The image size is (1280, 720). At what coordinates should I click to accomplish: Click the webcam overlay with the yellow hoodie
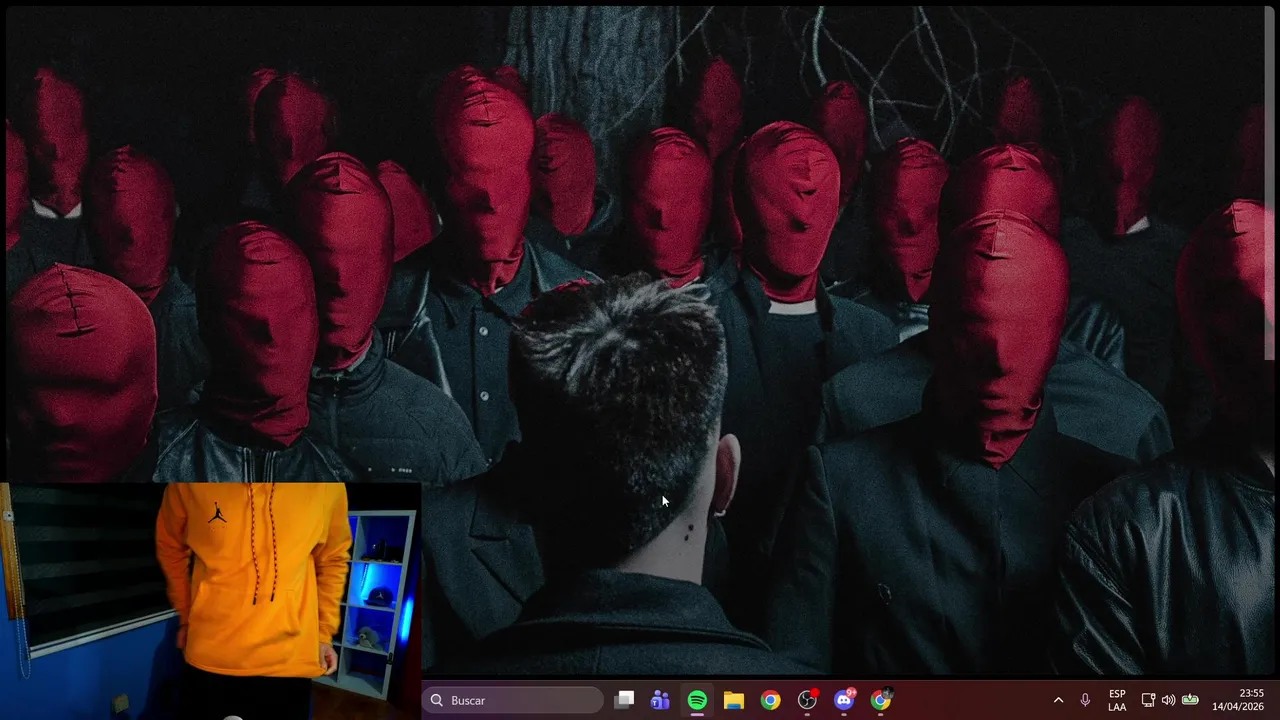point(210,601)
